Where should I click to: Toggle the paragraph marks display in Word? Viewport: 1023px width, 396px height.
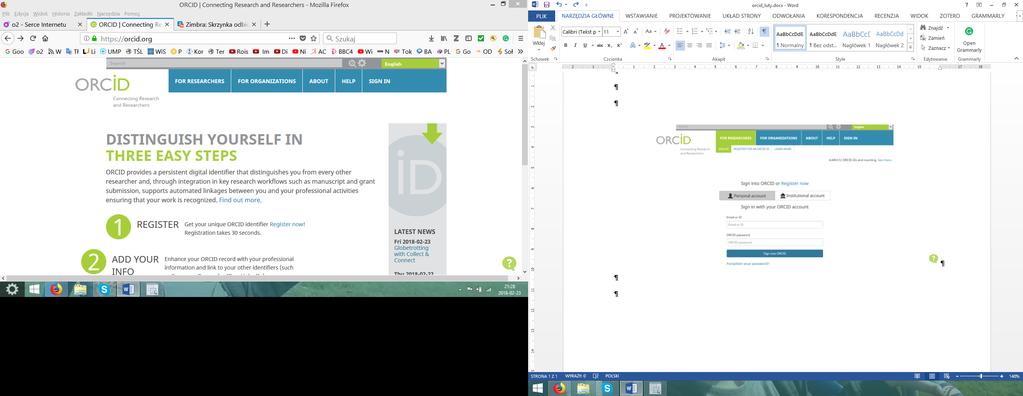764,31
